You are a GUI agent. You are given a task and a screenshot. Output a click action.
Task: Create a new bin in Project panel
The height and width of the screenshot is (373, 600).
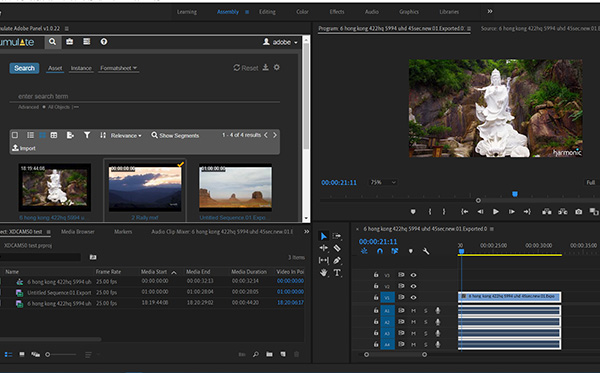point(269,354)
